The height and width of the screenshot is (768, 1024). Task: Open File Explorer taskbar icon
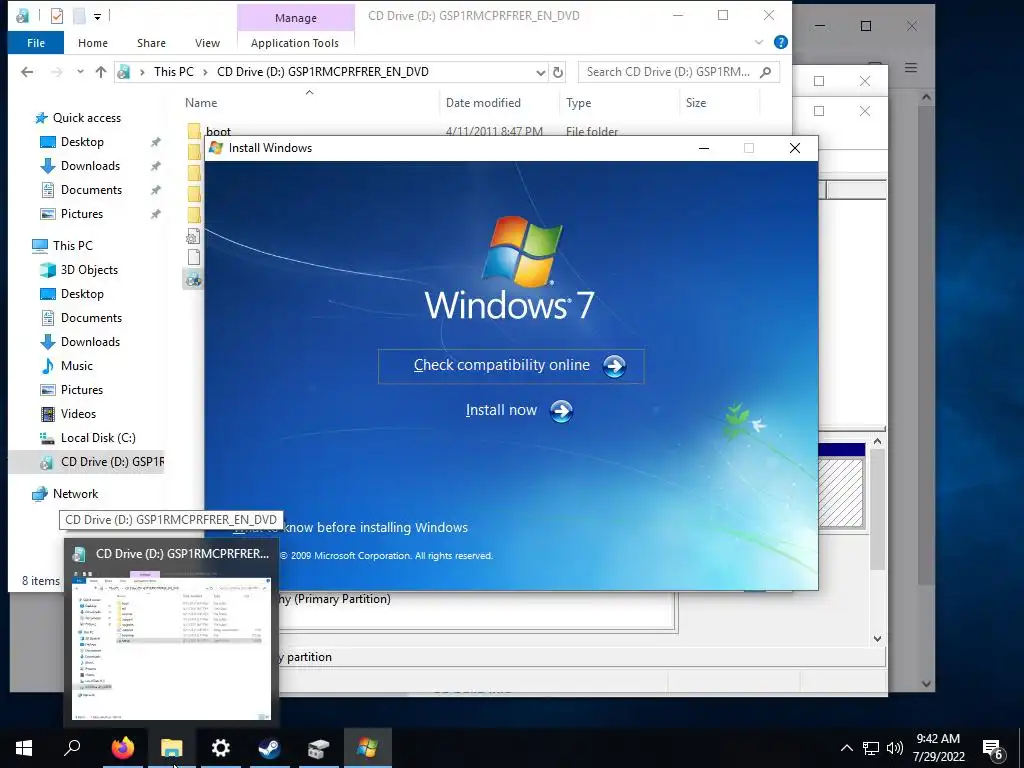(x=171, y=748)
